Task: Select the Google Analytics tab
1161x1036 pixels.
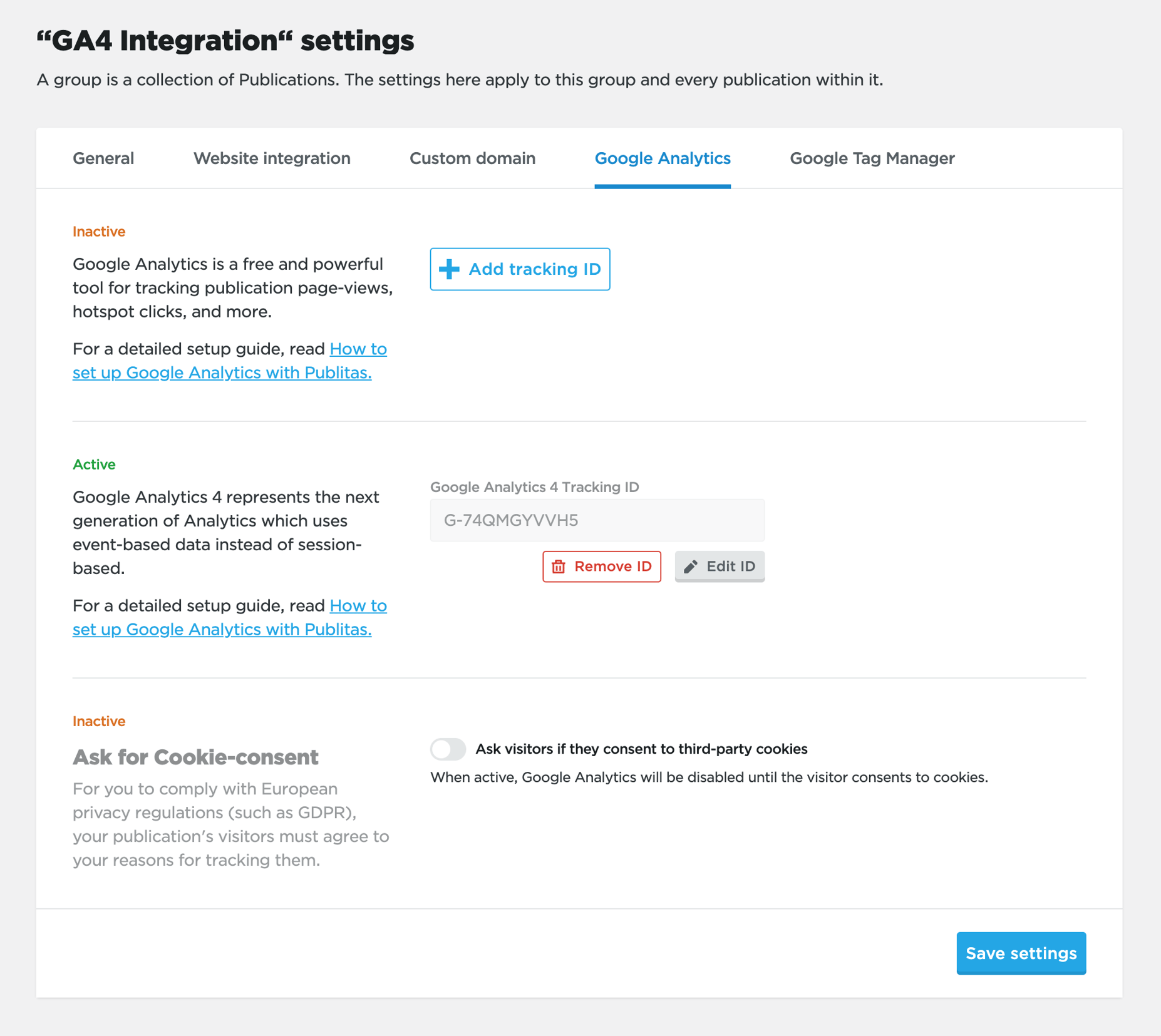Action: tap(663, 158)
